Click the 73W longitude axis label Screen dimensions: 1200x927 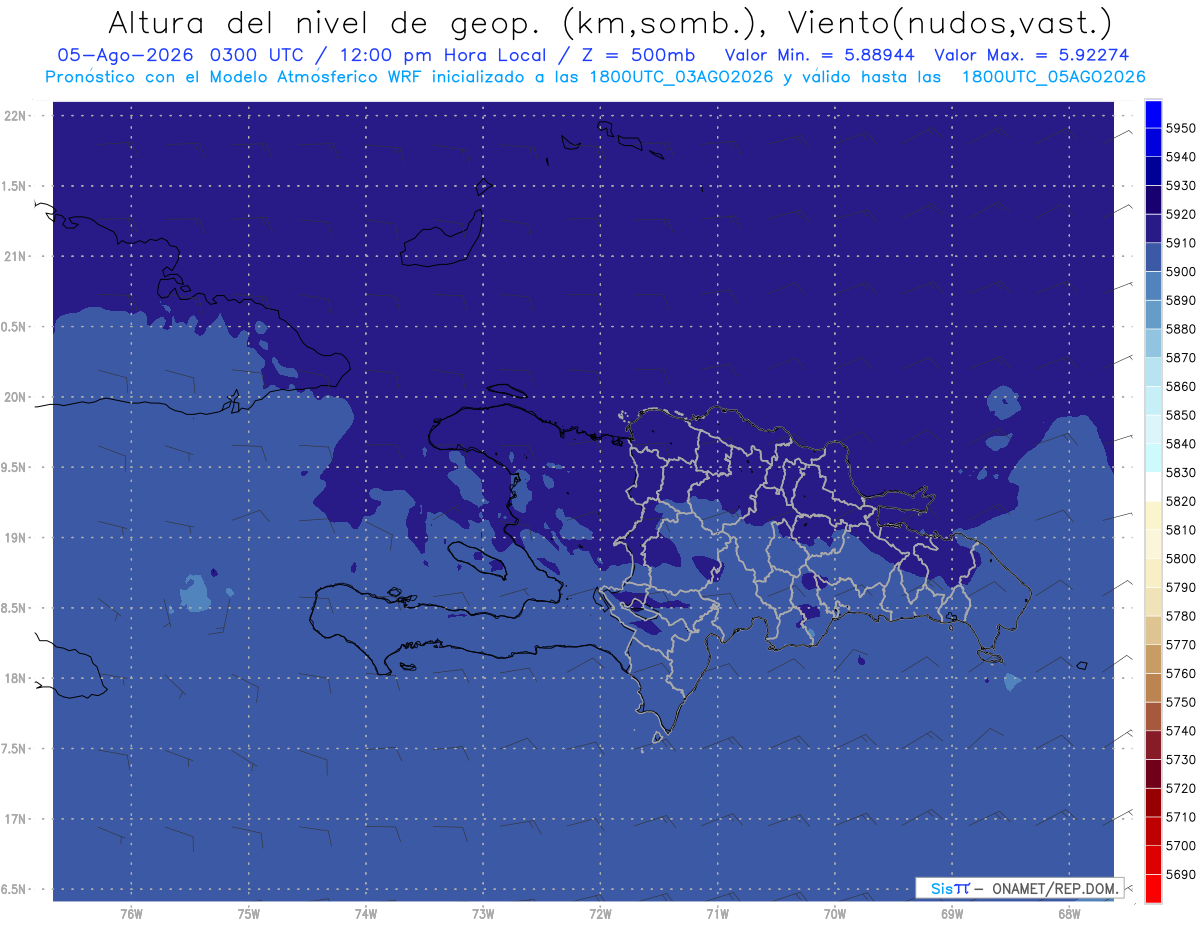click(x=483, y=913)
